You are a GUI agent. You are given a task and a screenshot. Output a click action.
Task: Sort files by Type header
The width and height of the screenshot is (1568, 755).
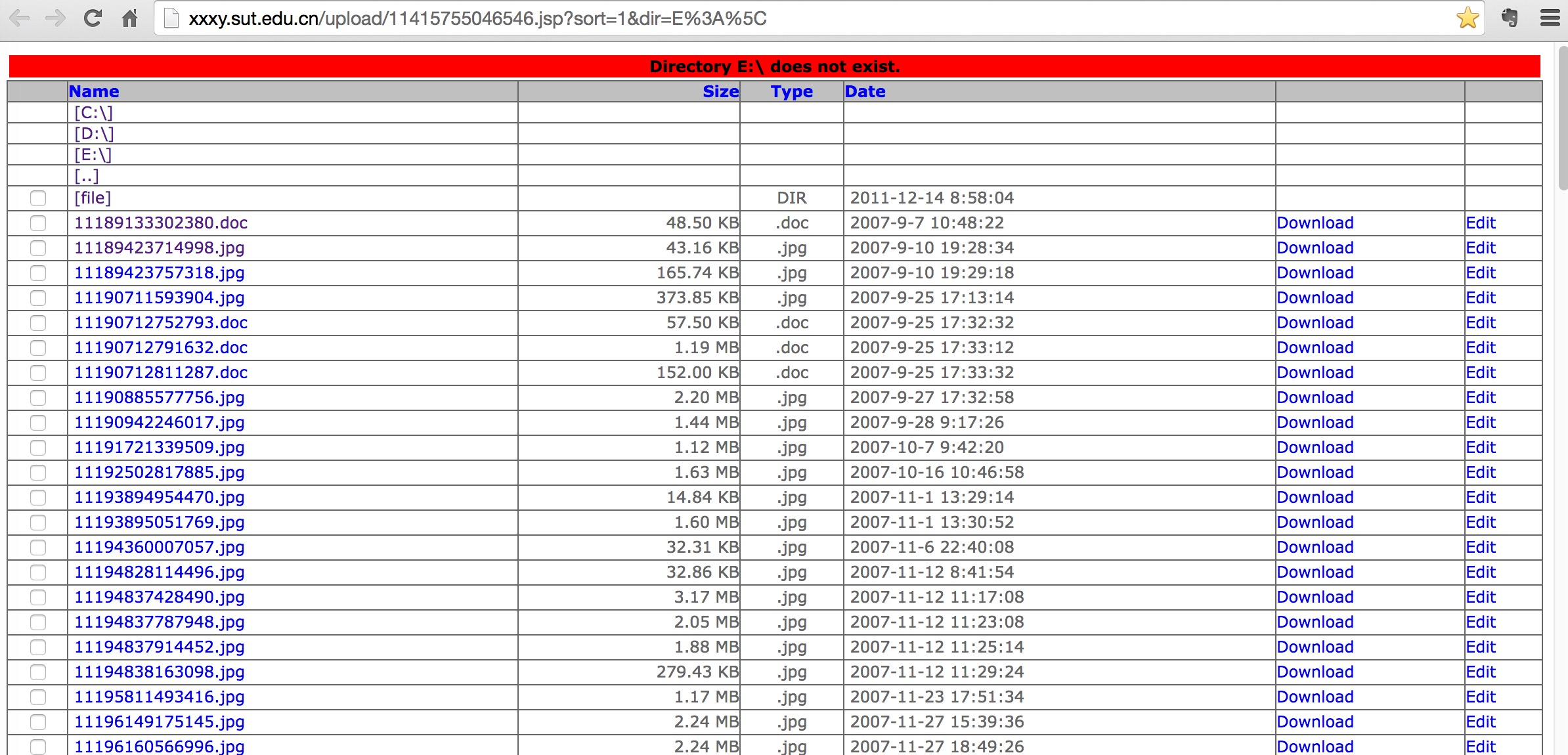pos(792,91)
